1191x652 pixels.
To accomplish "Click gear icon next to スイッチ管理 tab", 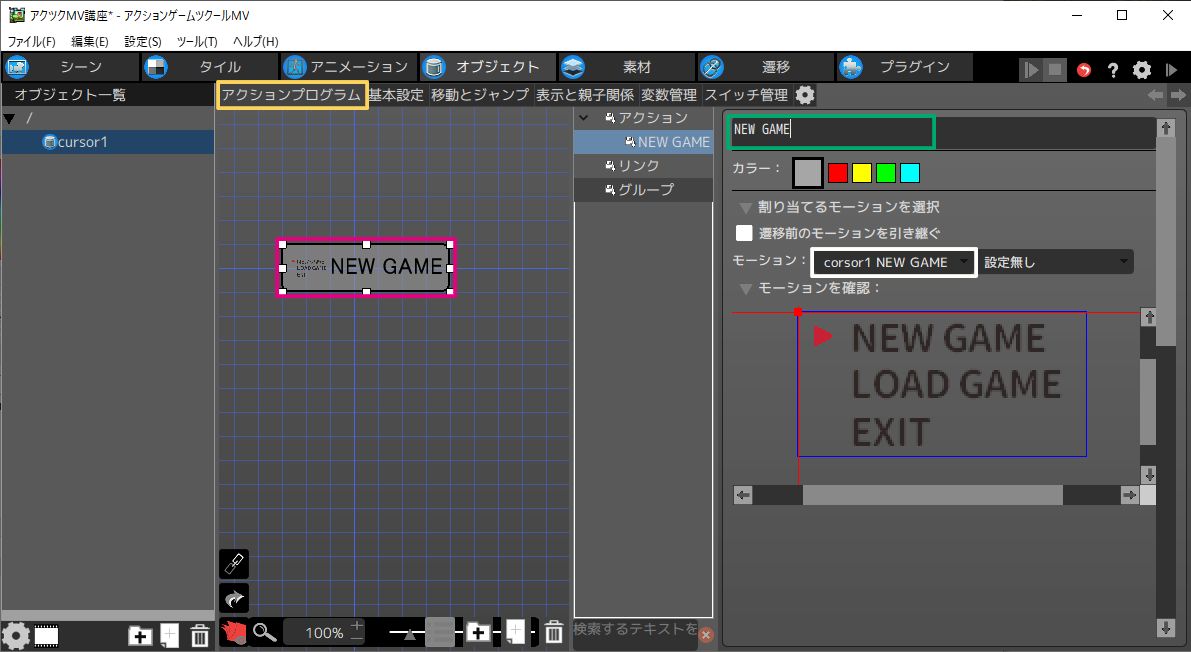I will click(805, 95).
